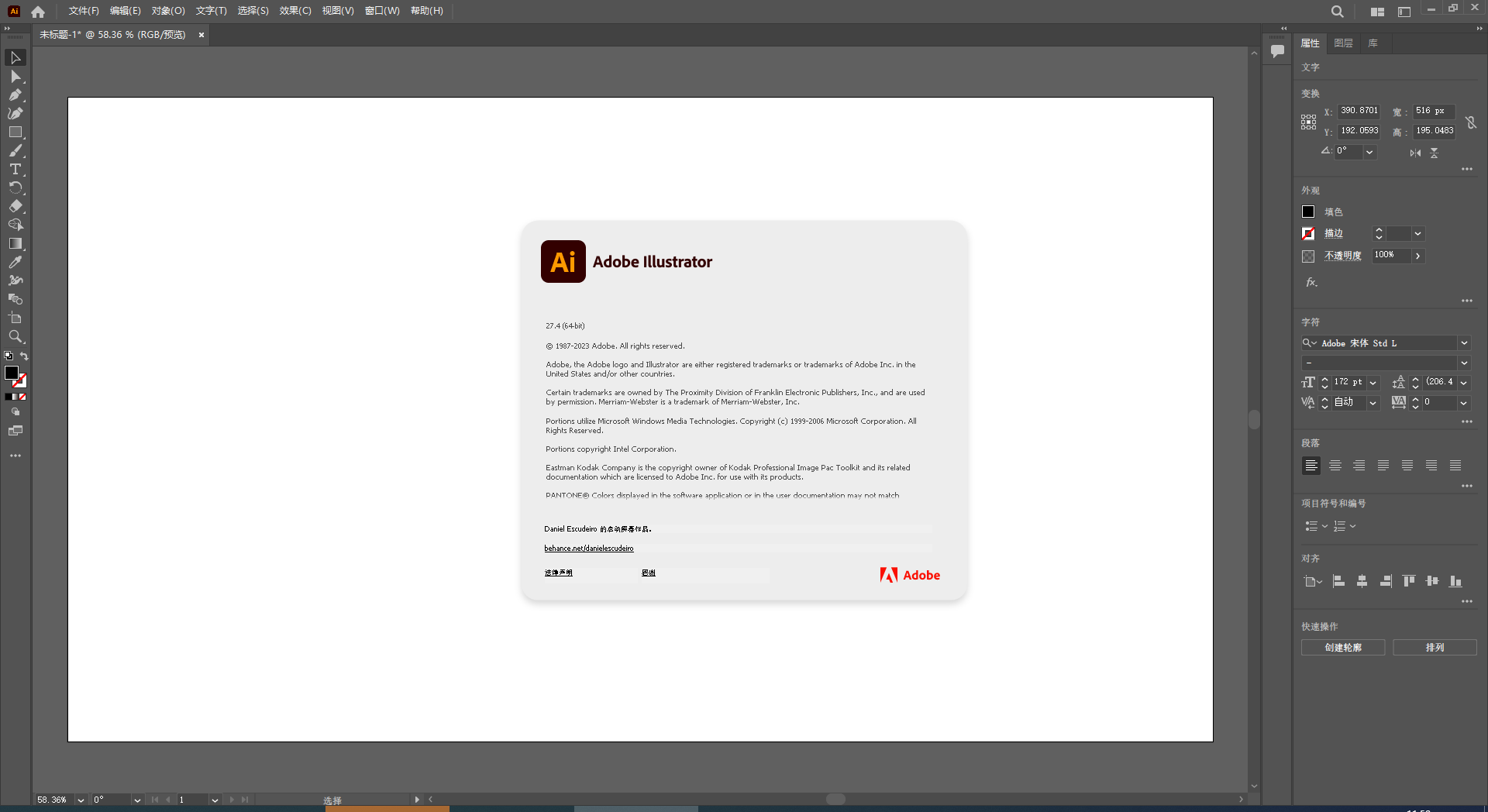Open the font family dropdown
Screen dimensions: 1488x812
(1464, 343)
